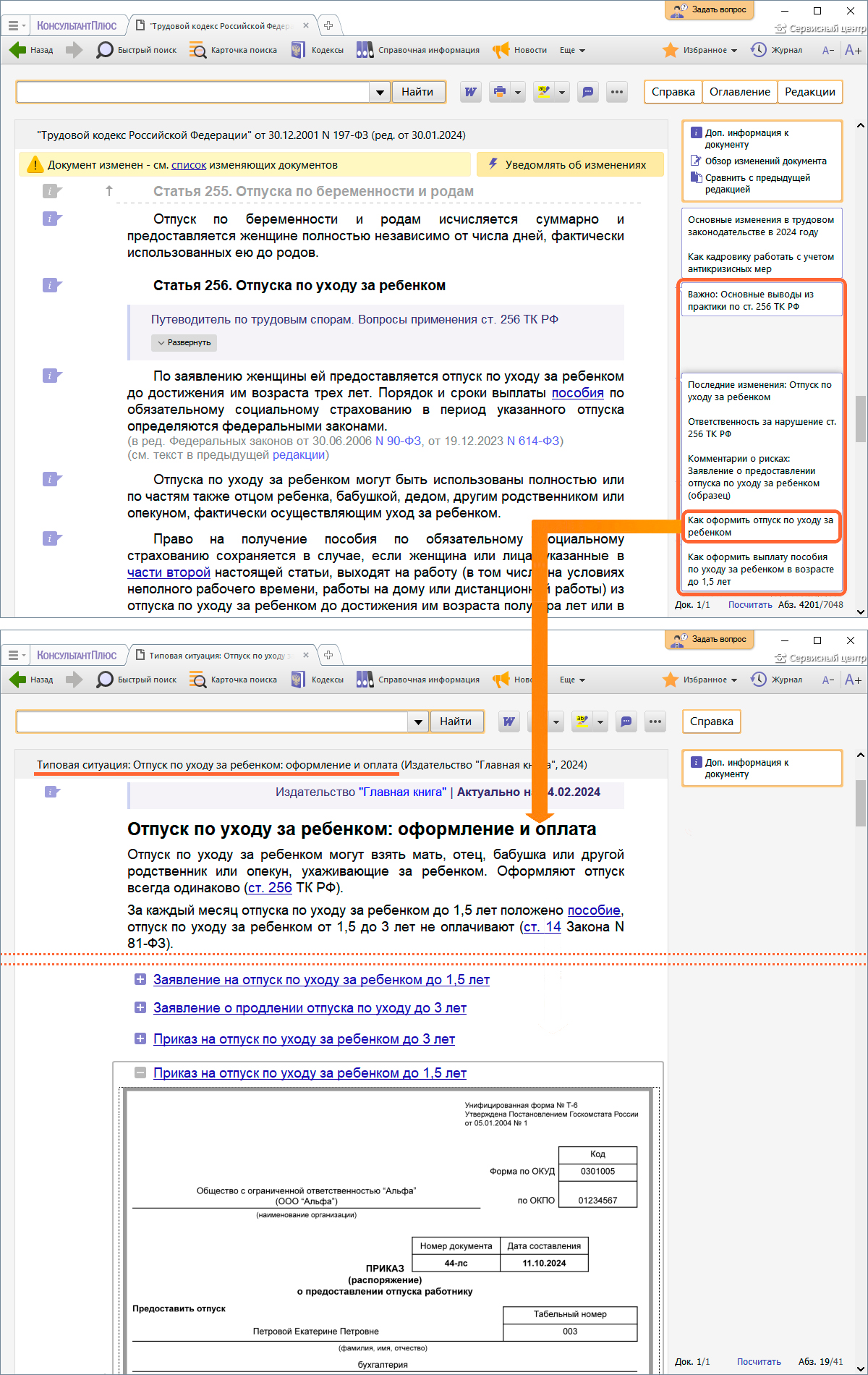This screenshot has width=868, height=1375.
Task: Open Карточка поиска in top window
Action: (233, 50)
